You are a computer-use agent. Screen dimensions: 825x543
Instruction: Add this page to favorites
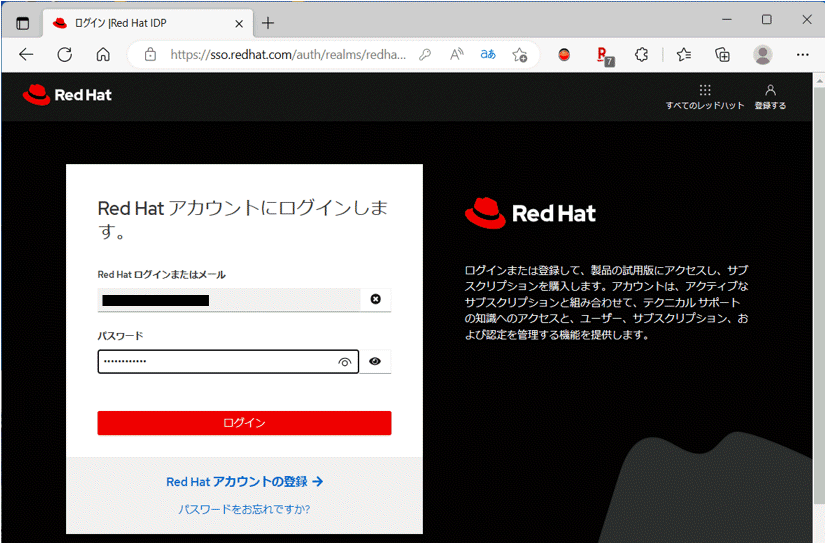pos(520,54)
